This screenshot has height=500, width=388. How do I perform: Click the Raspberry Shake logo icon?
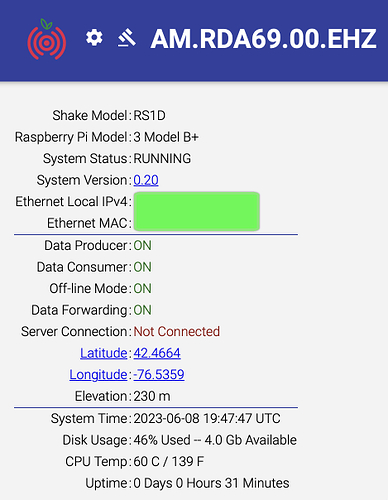pos(47,39)
